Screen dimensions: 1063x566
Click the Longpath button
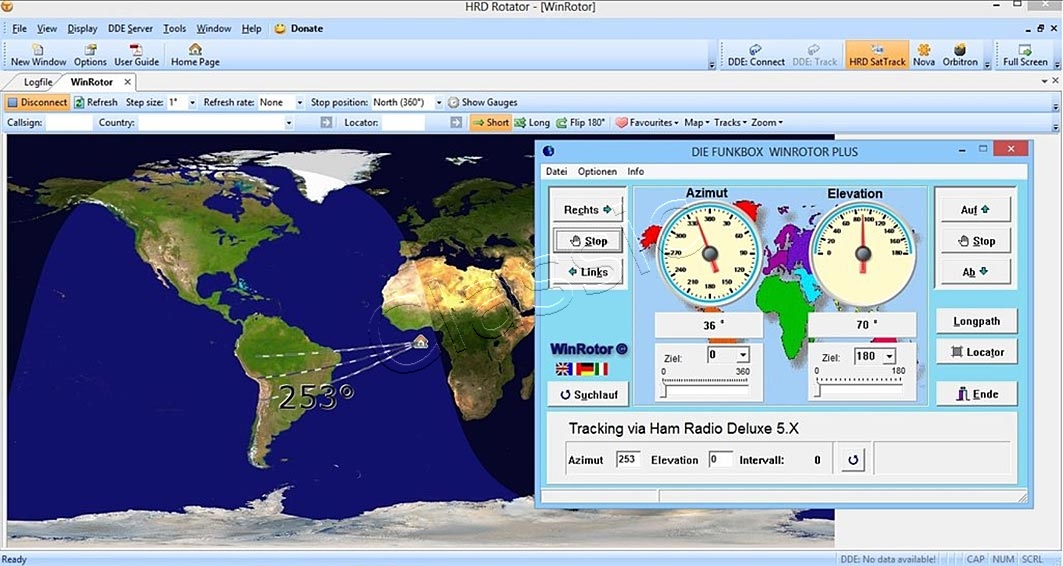point(976,321)
